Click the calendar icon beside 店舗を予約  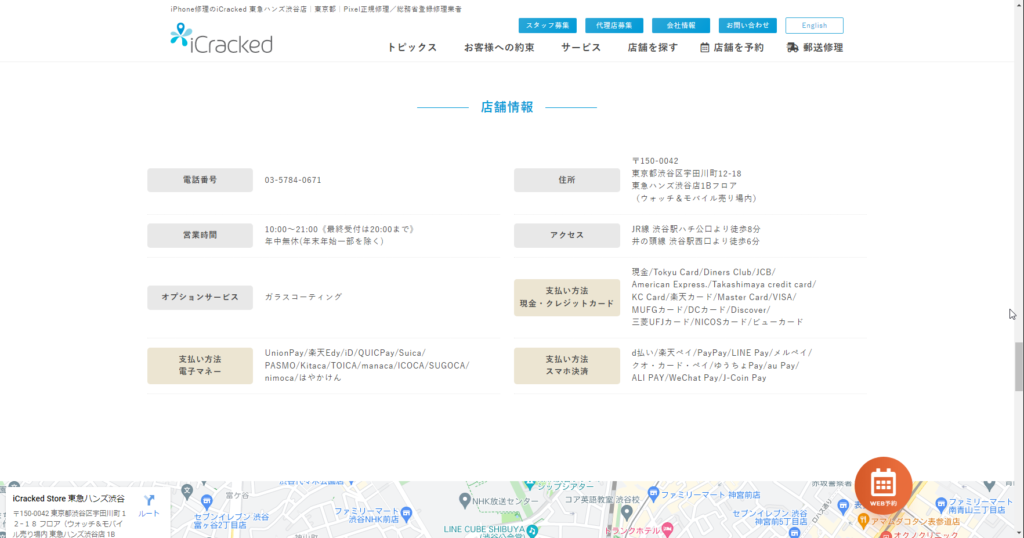tap(705, 48)
